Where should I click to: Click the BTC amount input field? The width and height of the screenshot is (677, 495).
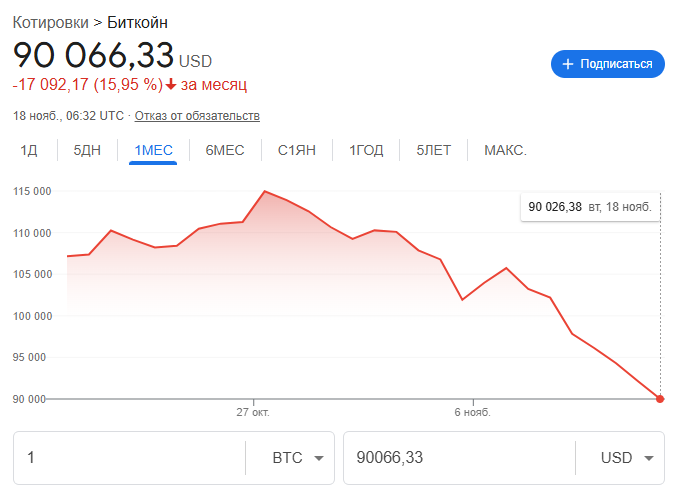coord(130,458)
